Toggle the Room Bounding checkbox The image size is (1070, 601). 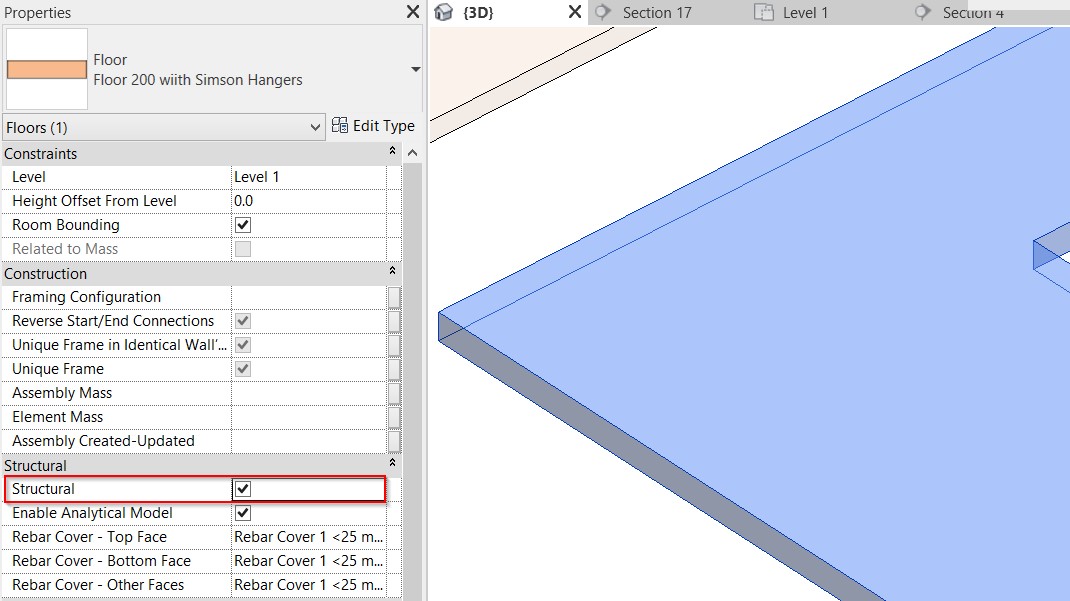click(242, 225)
